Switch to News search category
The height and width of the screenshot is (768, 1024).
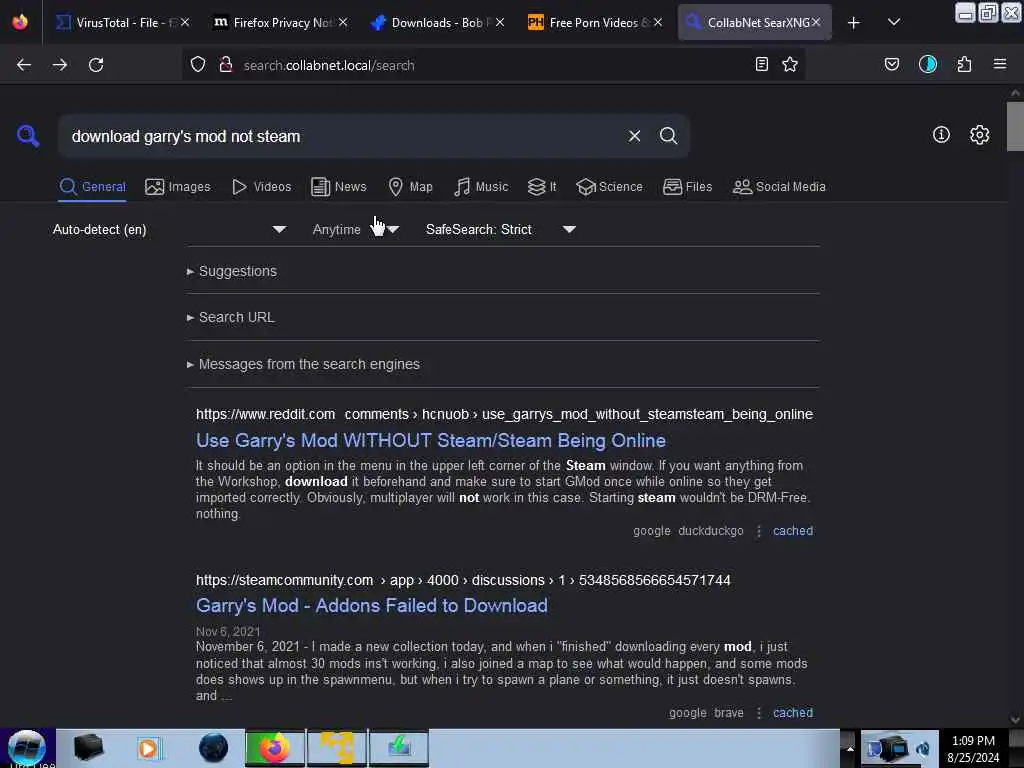[339, 187]
